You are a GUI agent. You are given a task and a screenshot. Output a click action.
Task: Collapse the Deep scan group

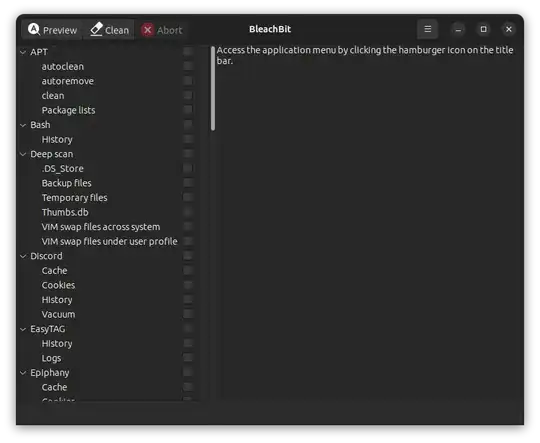(x=23, y=154)
